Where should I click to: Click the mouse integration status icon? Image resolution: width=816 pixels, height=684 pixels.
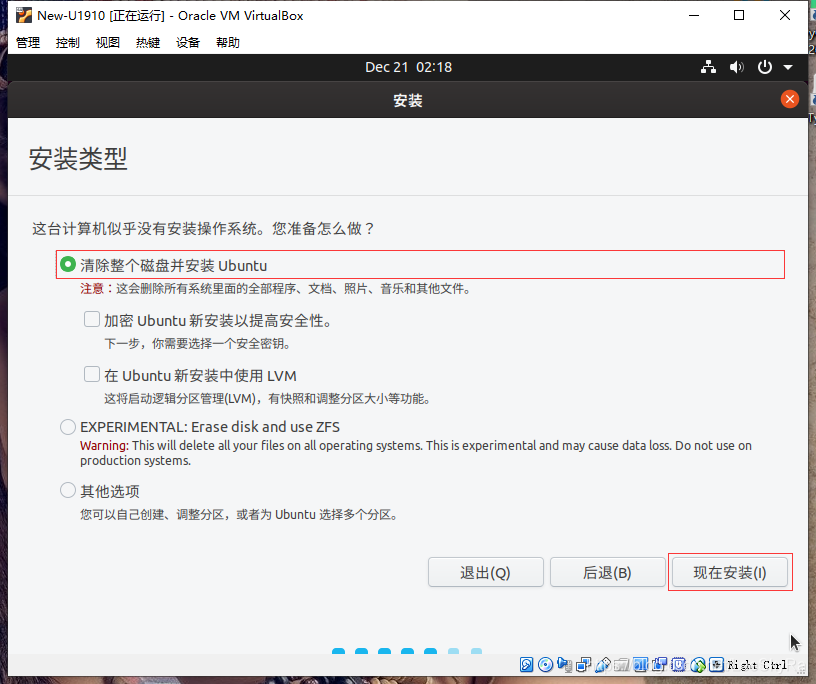(698, 665)
